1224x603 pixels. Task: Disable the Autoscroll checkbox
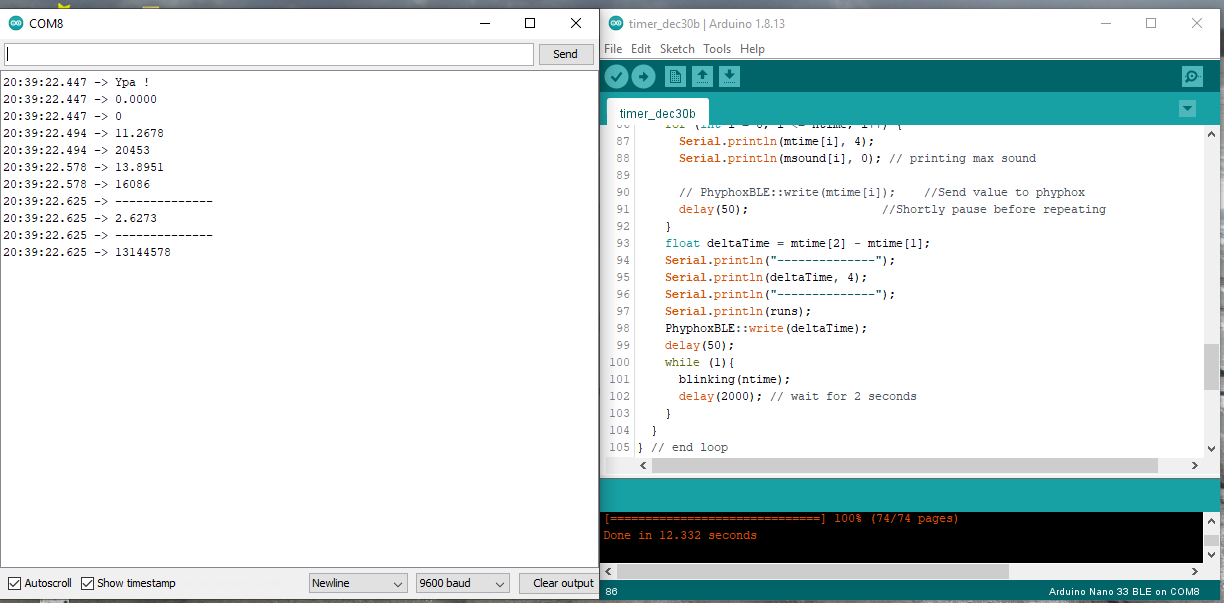click(x=14, y=583)
